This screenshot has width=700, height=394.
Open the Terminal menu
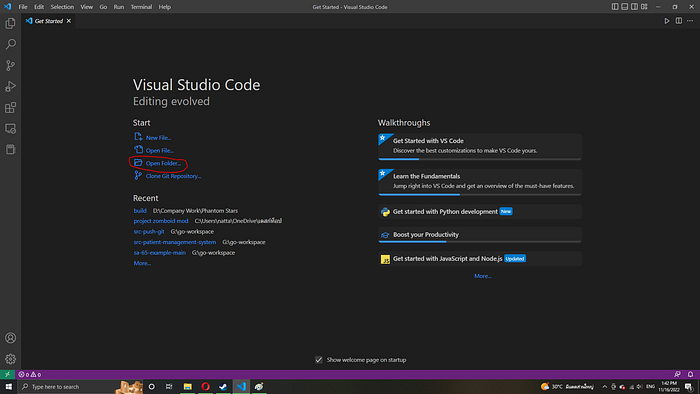141,7
